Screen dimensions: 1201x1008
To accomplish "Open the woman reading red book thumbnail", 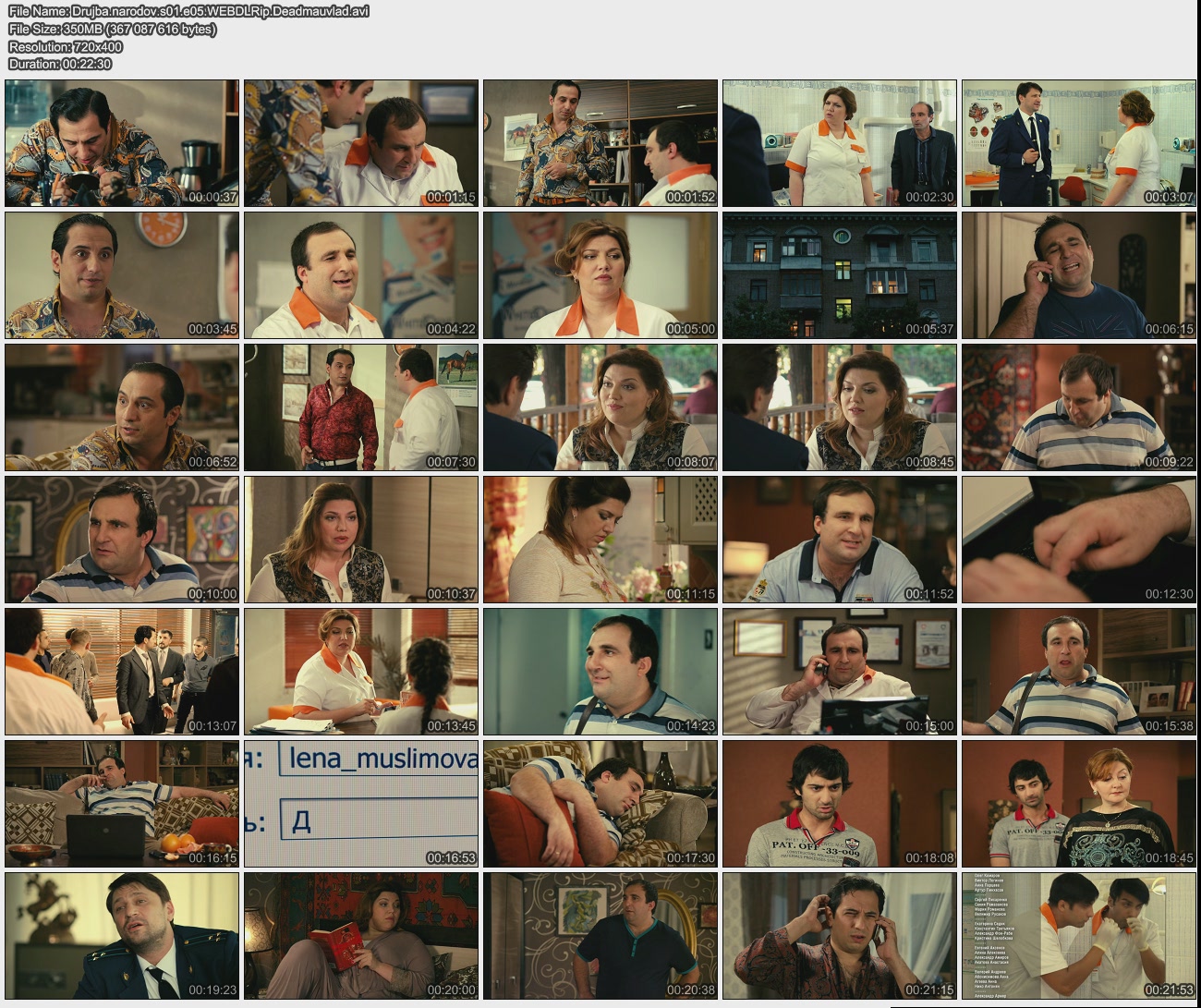I will 361,936.
